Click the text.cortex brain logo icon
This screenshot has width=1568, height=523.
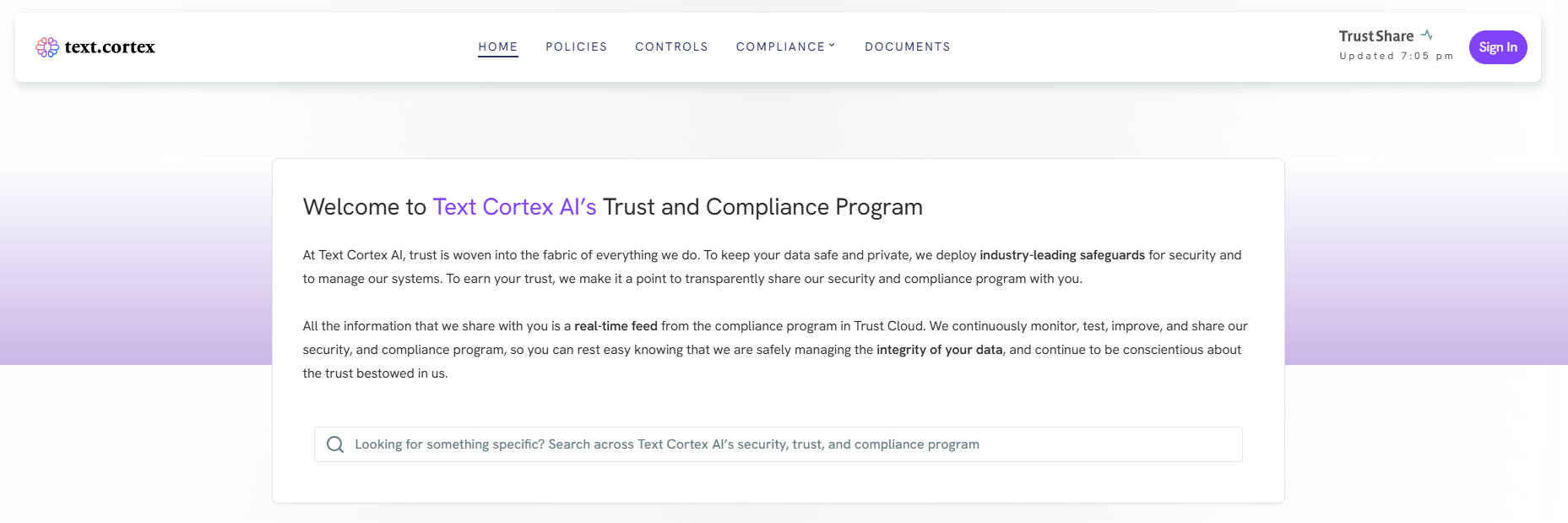tap(47, 47)
